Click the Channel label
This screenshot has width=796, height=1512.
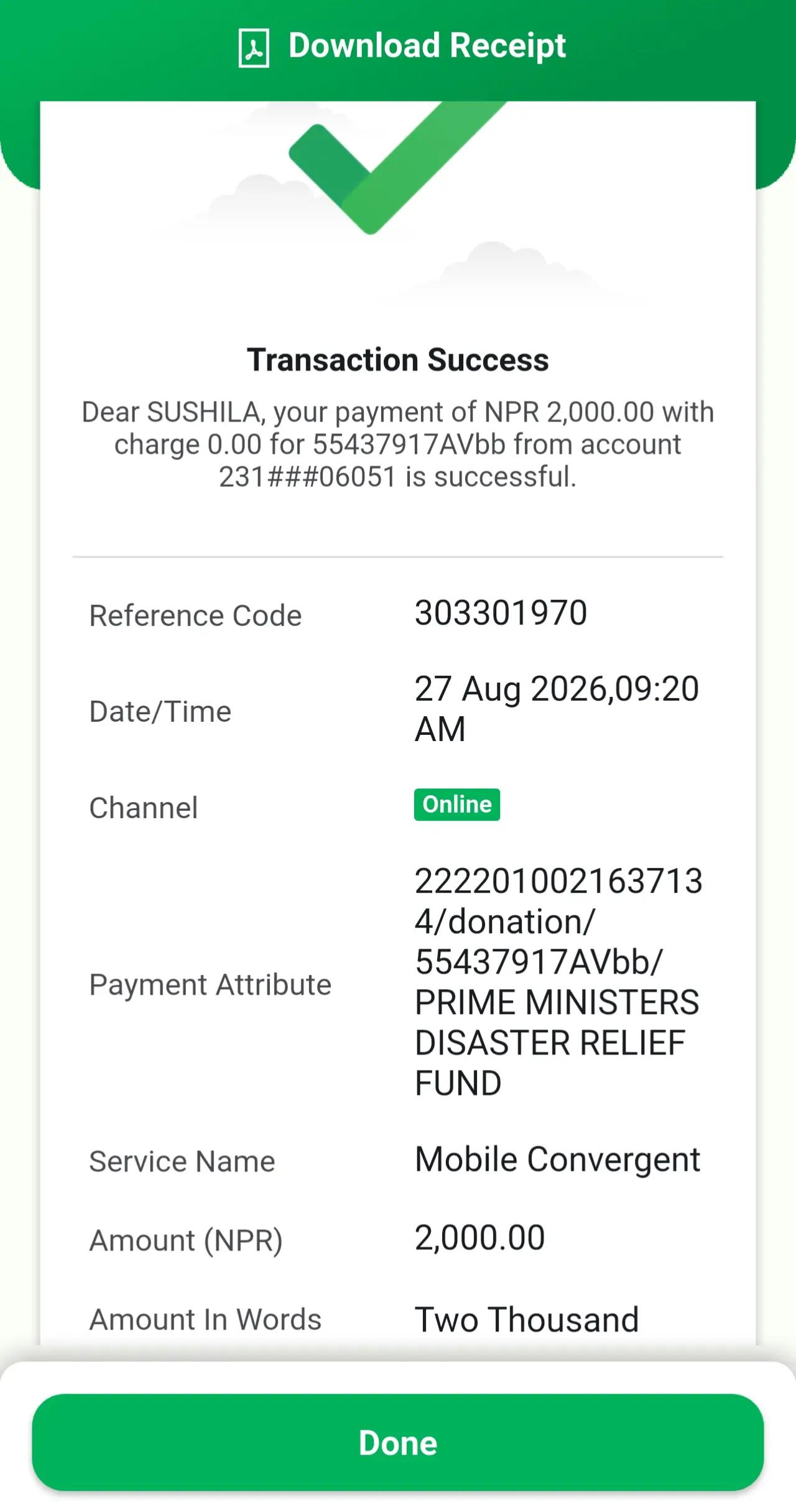144,808
